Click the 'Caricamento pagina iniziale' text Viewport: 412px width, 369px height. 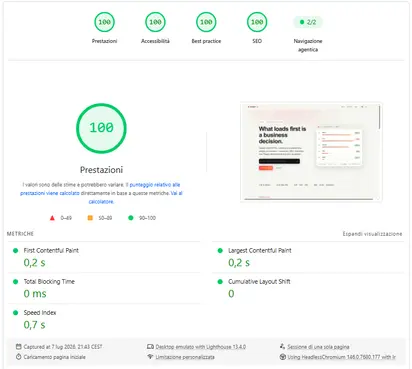[x=54, y=357]
